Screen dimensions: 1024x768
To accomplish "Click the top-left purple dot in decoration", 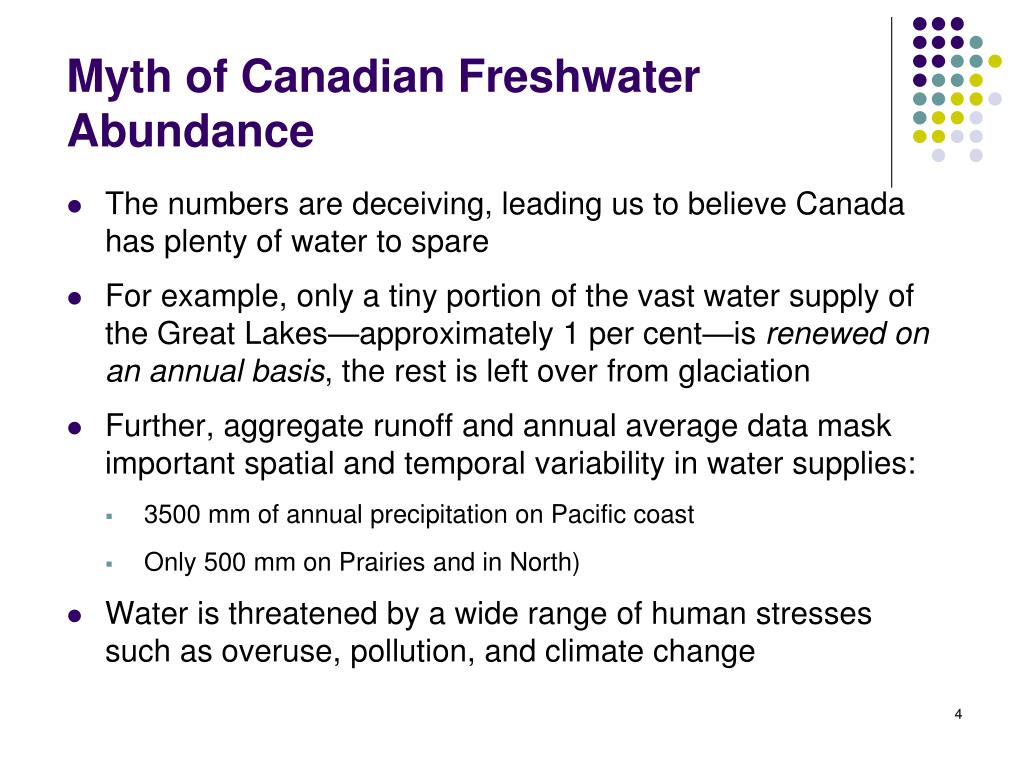I will point(920,24).
